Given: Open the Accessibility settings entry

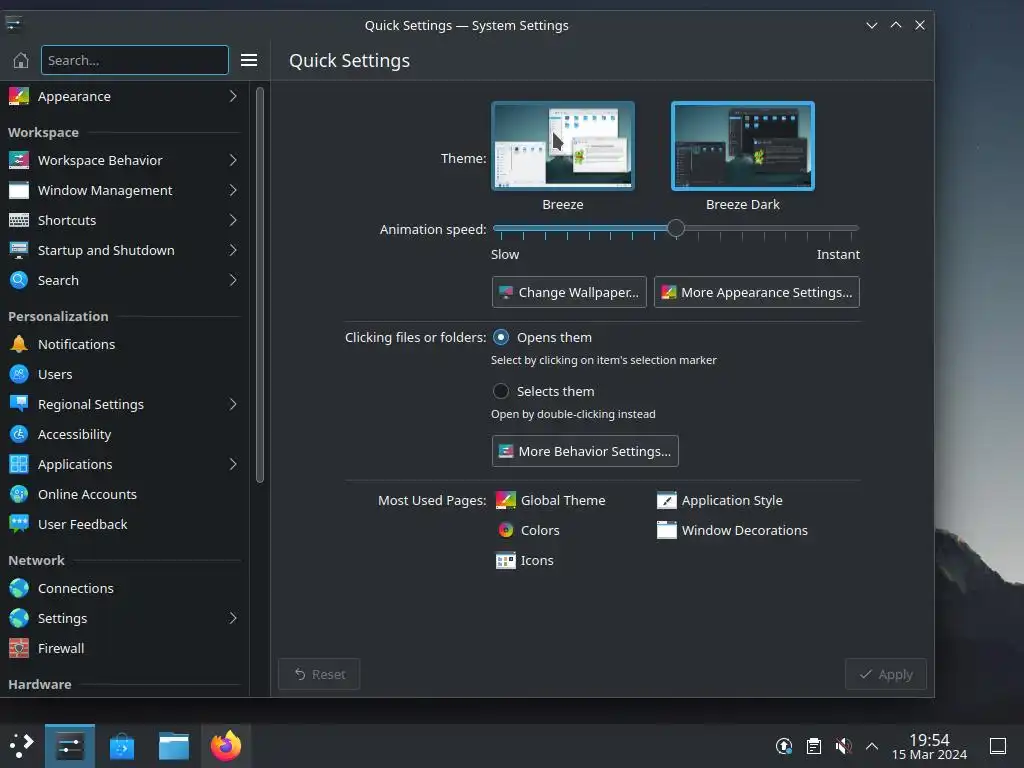Looking at the screenshot, I should click(x=124, y=434).
